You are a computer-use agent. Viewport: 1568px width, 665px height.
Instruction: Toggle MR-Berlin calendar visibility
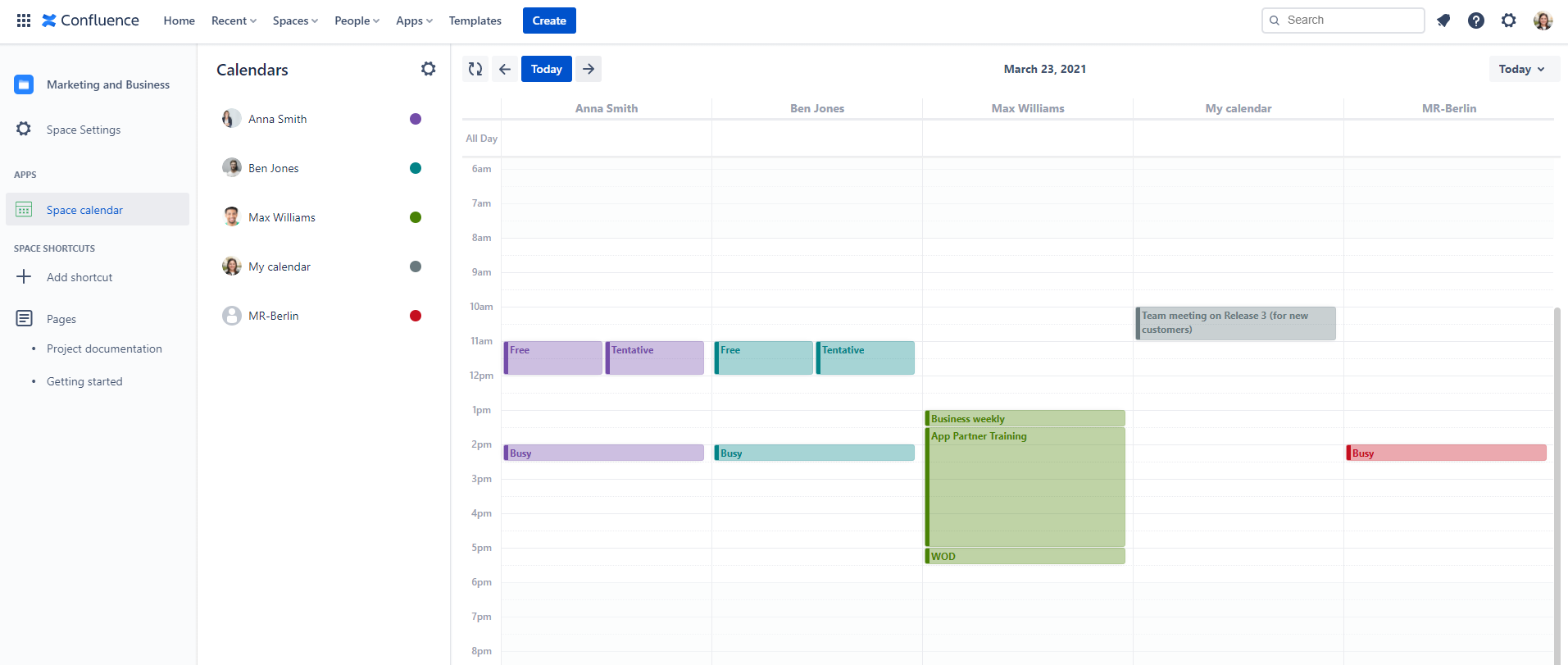tap(416, 316)
